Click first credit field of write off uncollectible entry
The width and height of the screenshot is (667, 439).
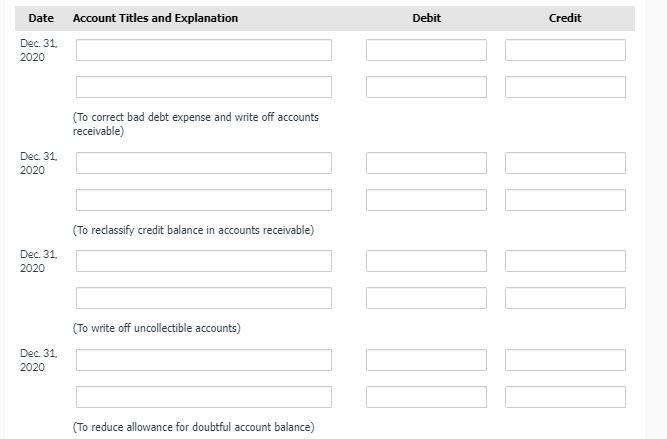[565, 261]
